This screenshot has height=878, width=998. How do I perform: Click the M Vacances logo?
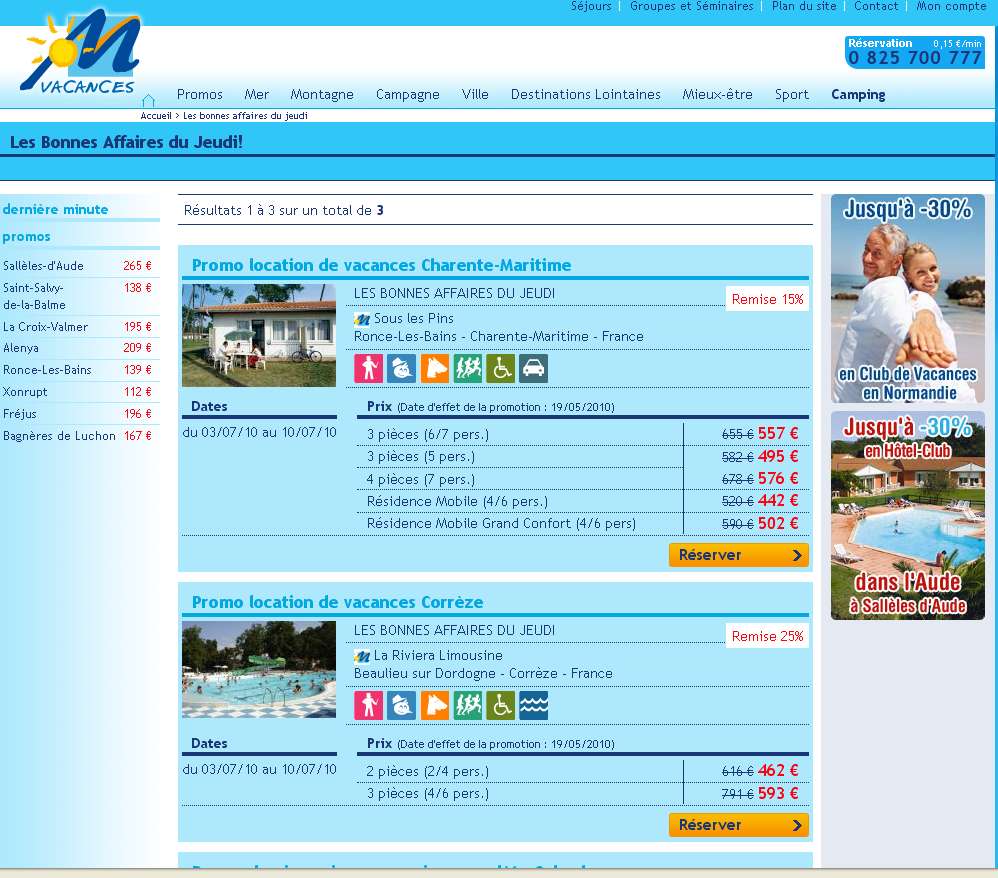click(x=81, y=54)
